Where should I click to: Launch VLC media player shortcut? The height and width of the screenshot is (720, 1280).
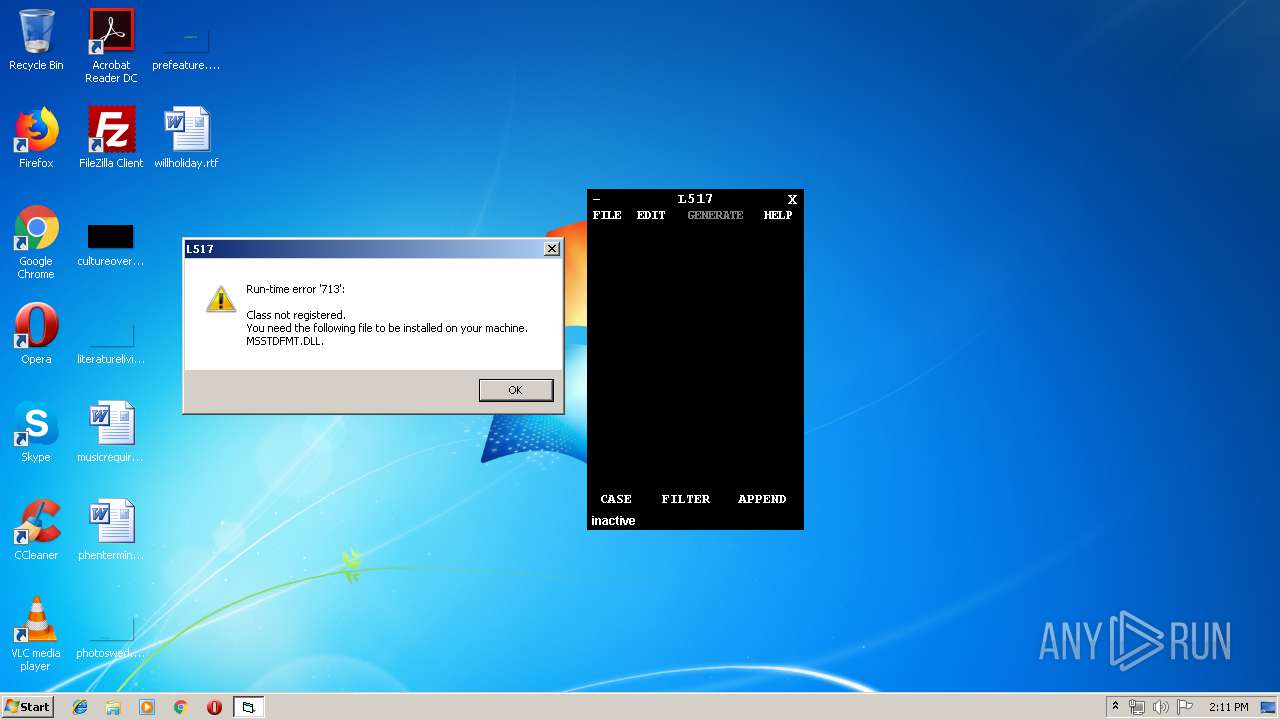36,634
